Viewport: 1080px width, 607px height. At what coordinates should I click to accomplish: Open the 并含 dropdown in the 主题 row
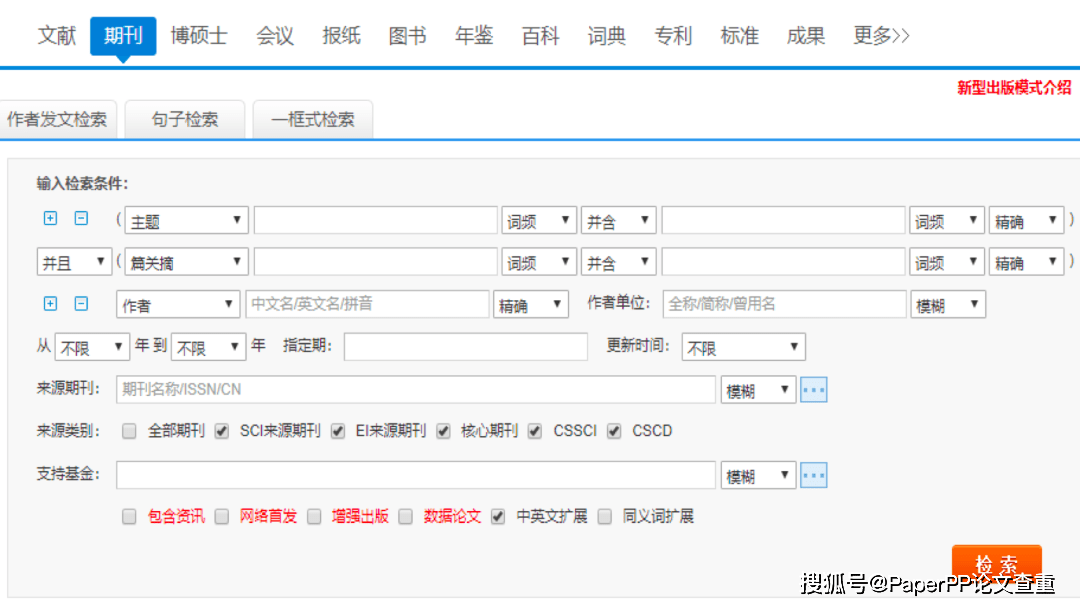618,221
